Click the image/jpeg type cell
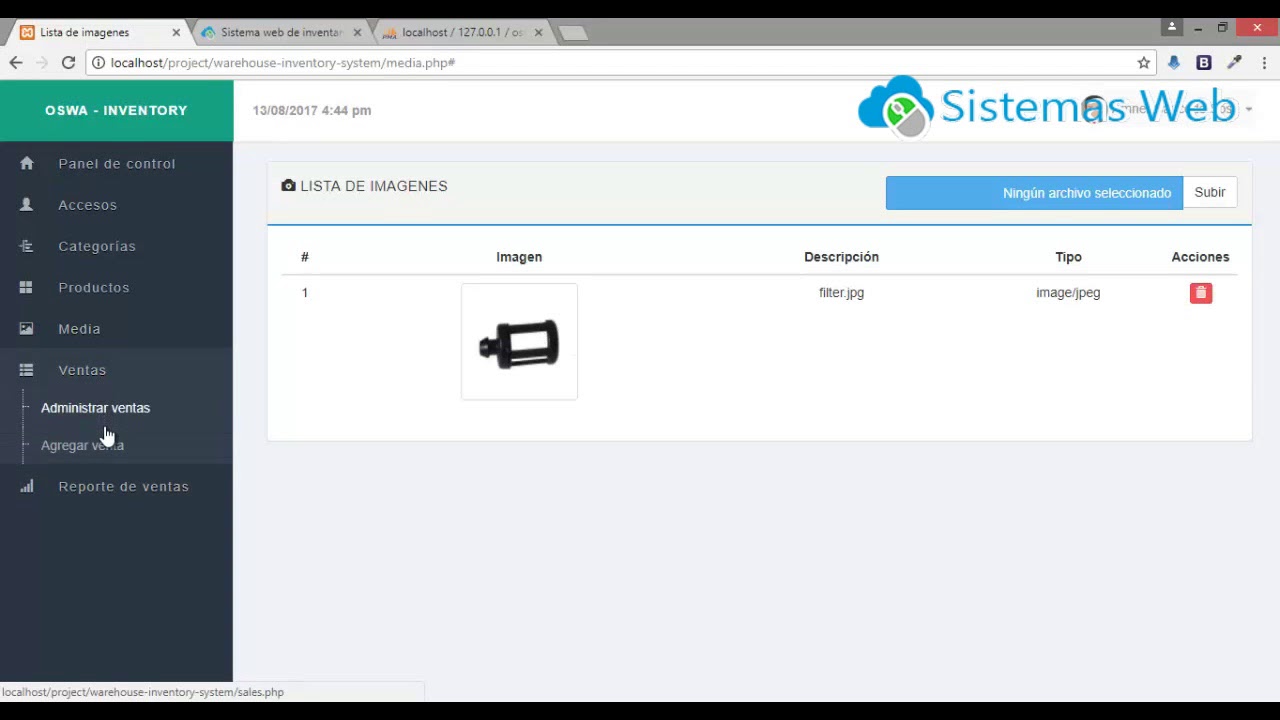 [x=1068, y=293]
